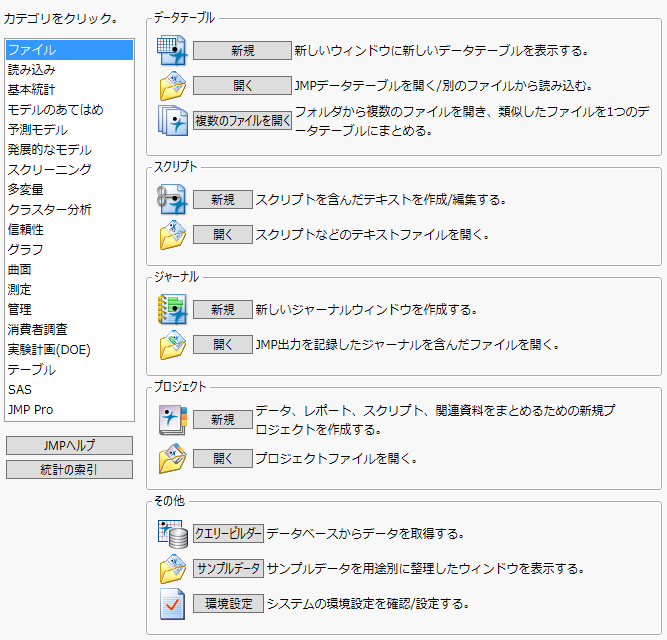Click the preferences checkmark document icon
The image size is (667, 640).
(x=172, y=604)
